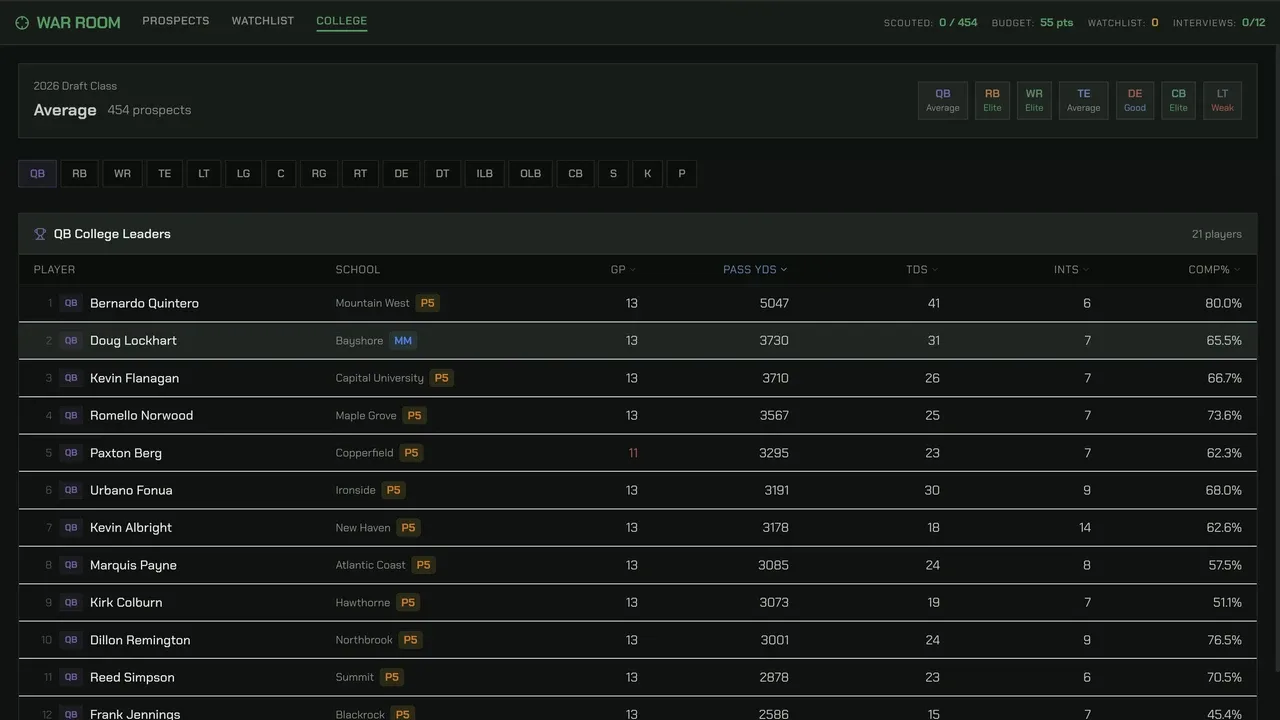This screenshot has height=720, width=1280.
Task: Click the MM badge next to Bayshore
Action: (x=403, y=341)
